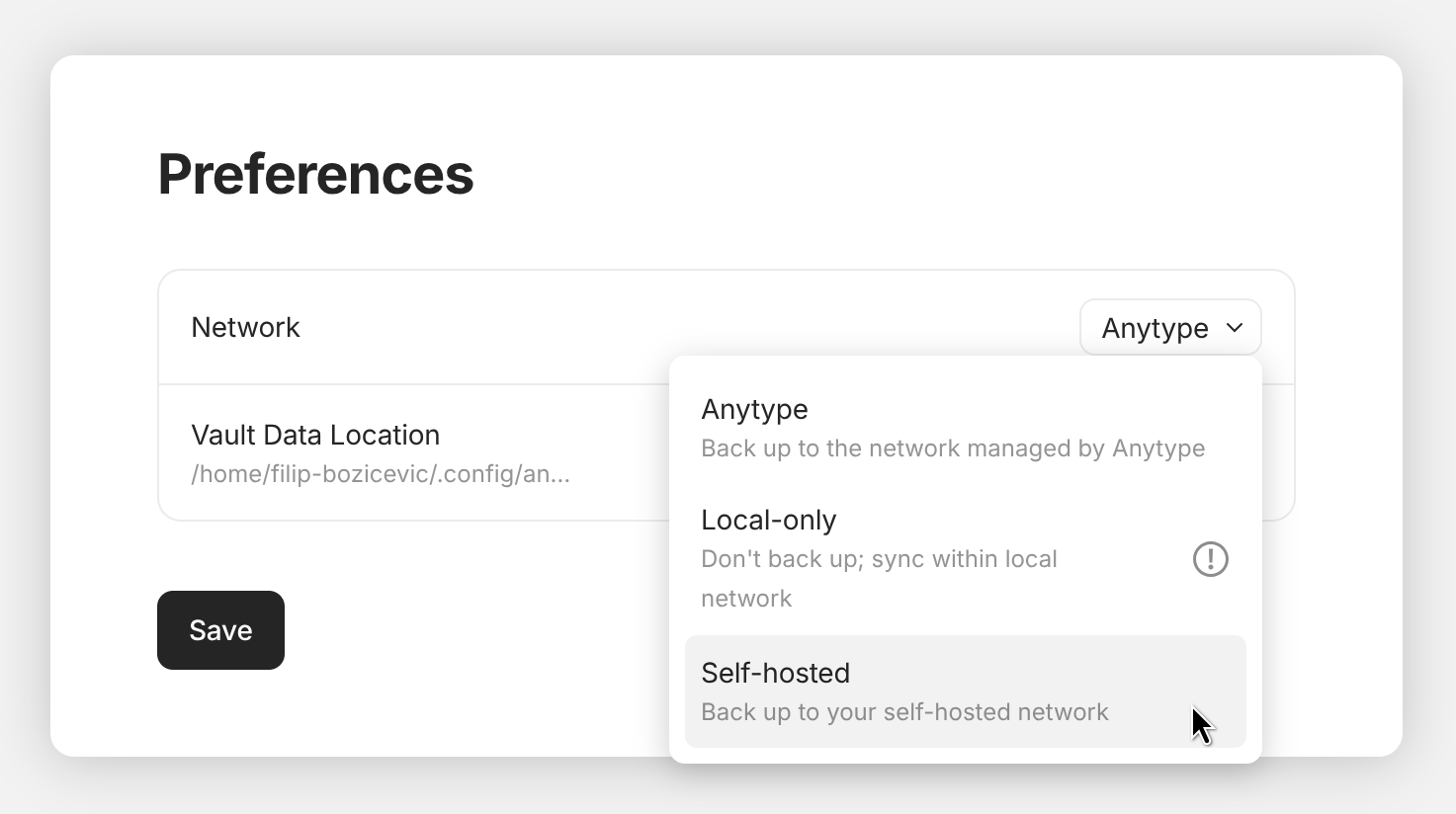Image resolution: width=1456 pixels, height=814 pixels.
Task: Click the Vault Data Location label
Action: (315, 435)
